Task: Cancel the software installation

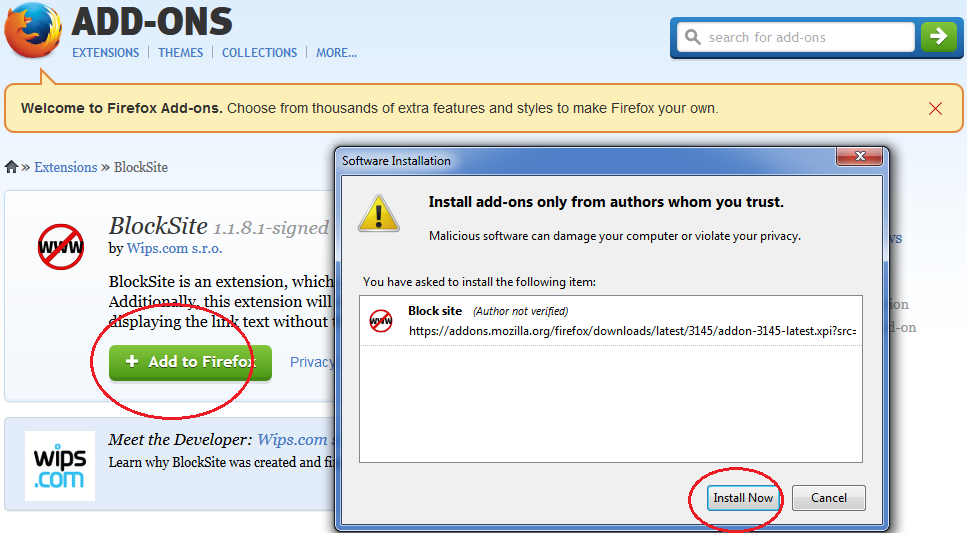Action: pos(828,498)
